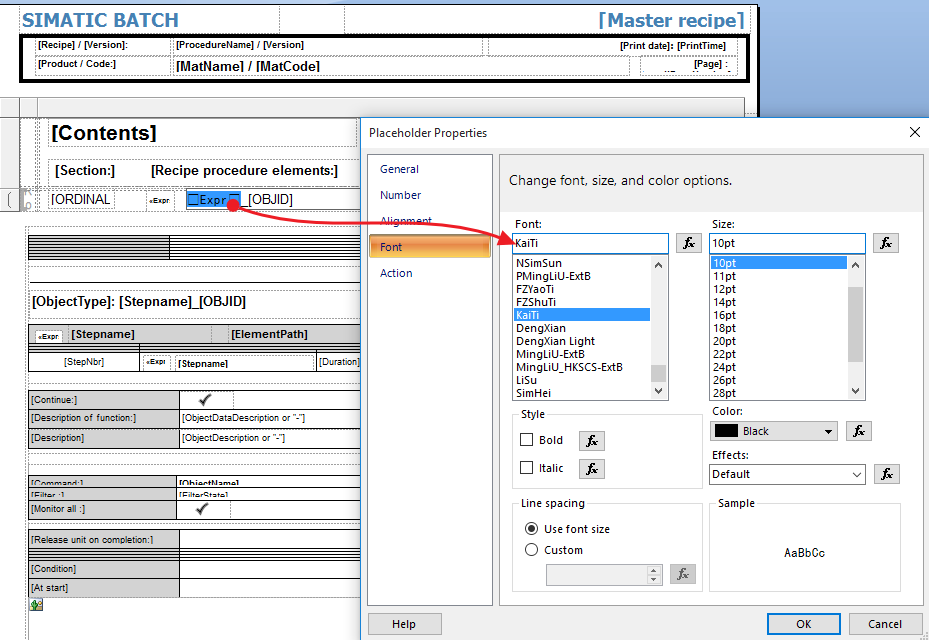
Task: Click the custom line spacing stepper
Action: click(653, 574)
